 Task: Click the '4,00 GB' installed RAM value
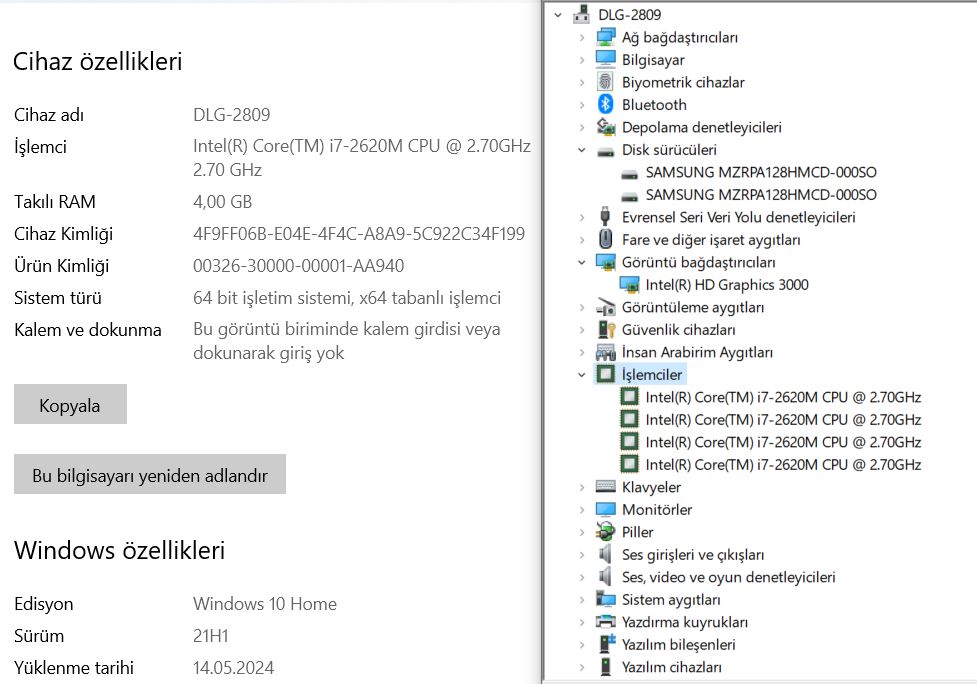tap(222, 202)
